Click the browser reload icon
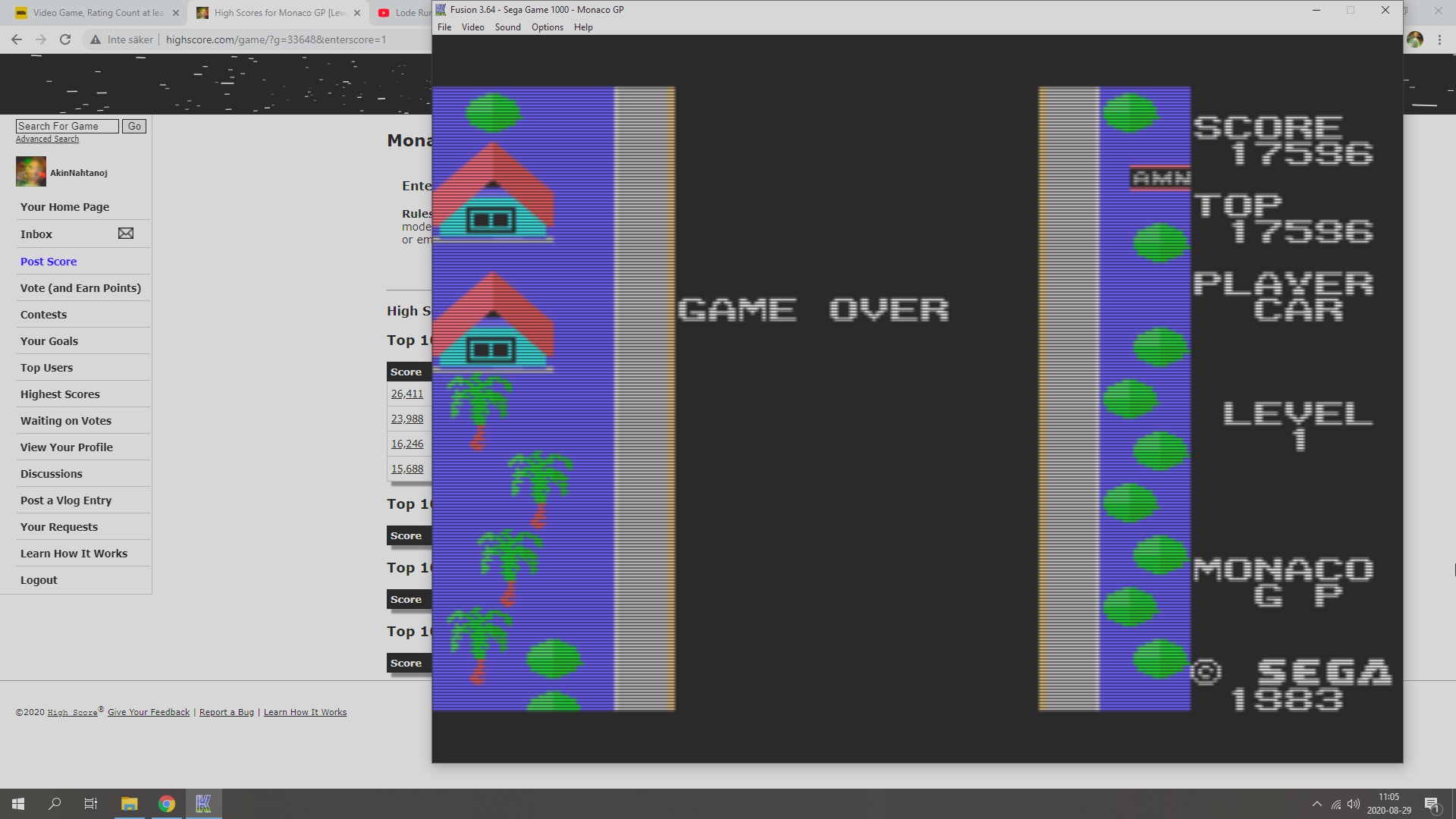The height and width of the screenshot is (819, 1456). click(x=65, y=39)
